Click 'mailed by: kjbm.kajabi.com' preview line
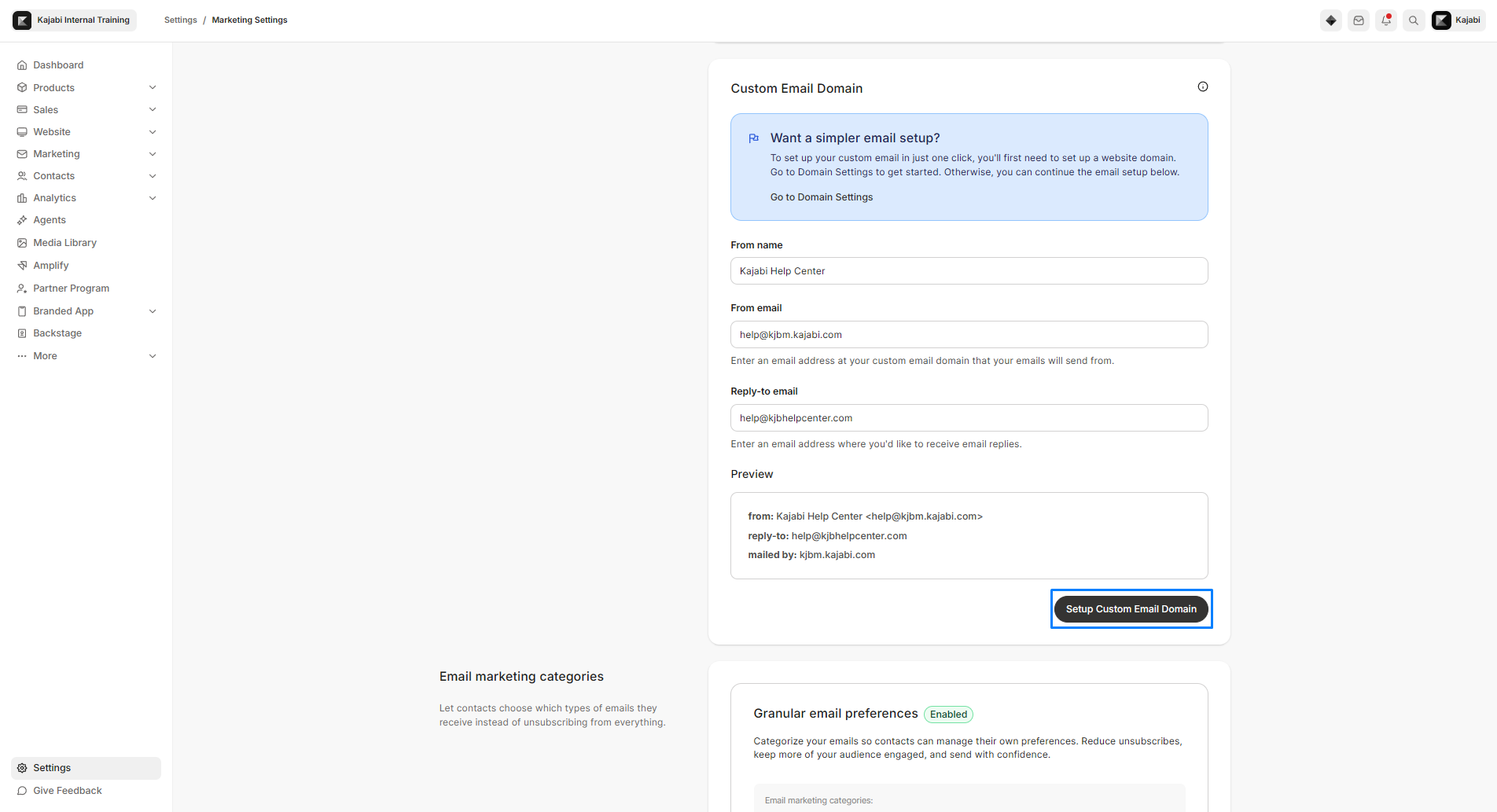This screenshot has height=812, width=1497. (811, 555)
